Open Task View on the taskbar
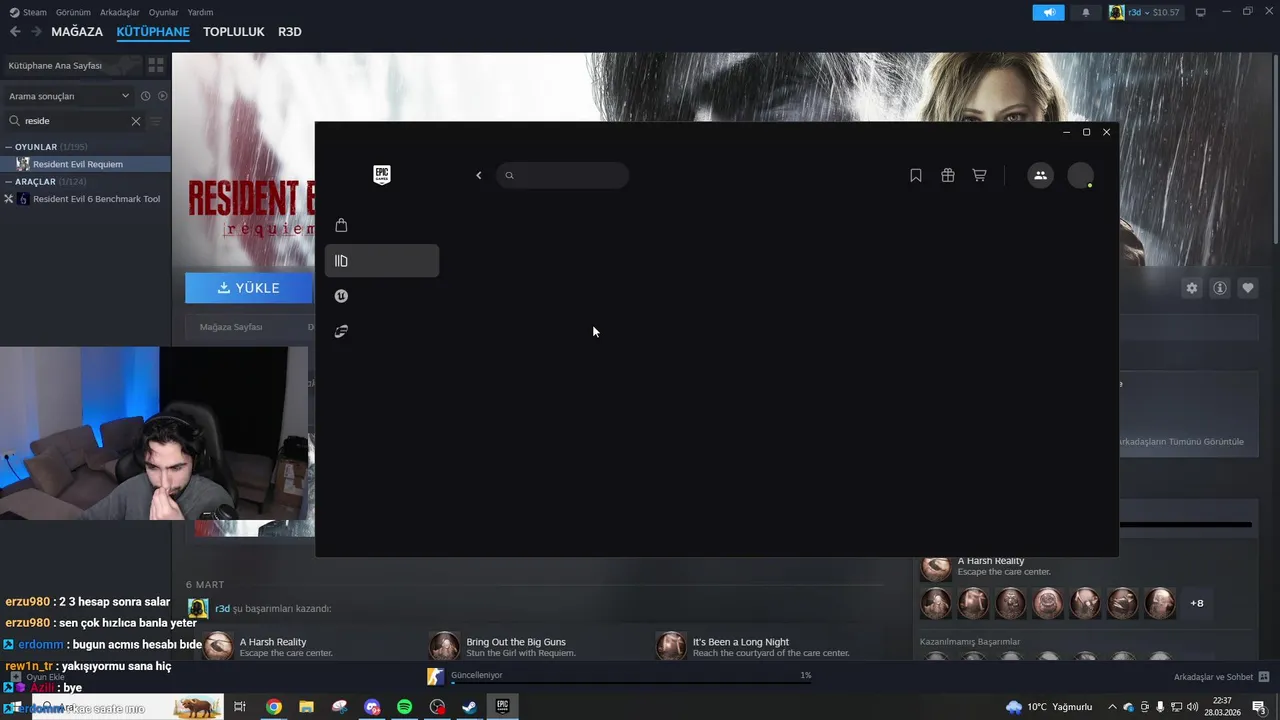 (240, 707)
